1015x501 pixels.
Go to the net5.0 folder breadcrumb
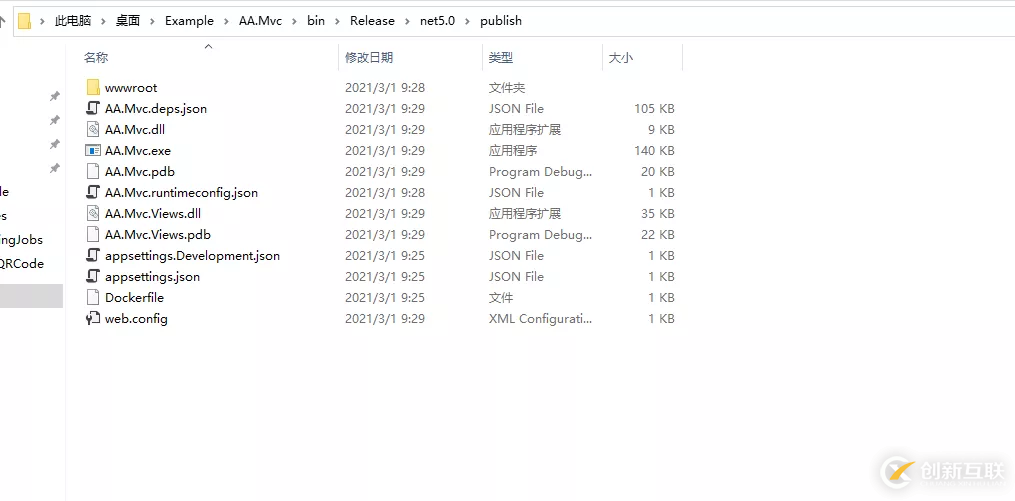(438, 21)
